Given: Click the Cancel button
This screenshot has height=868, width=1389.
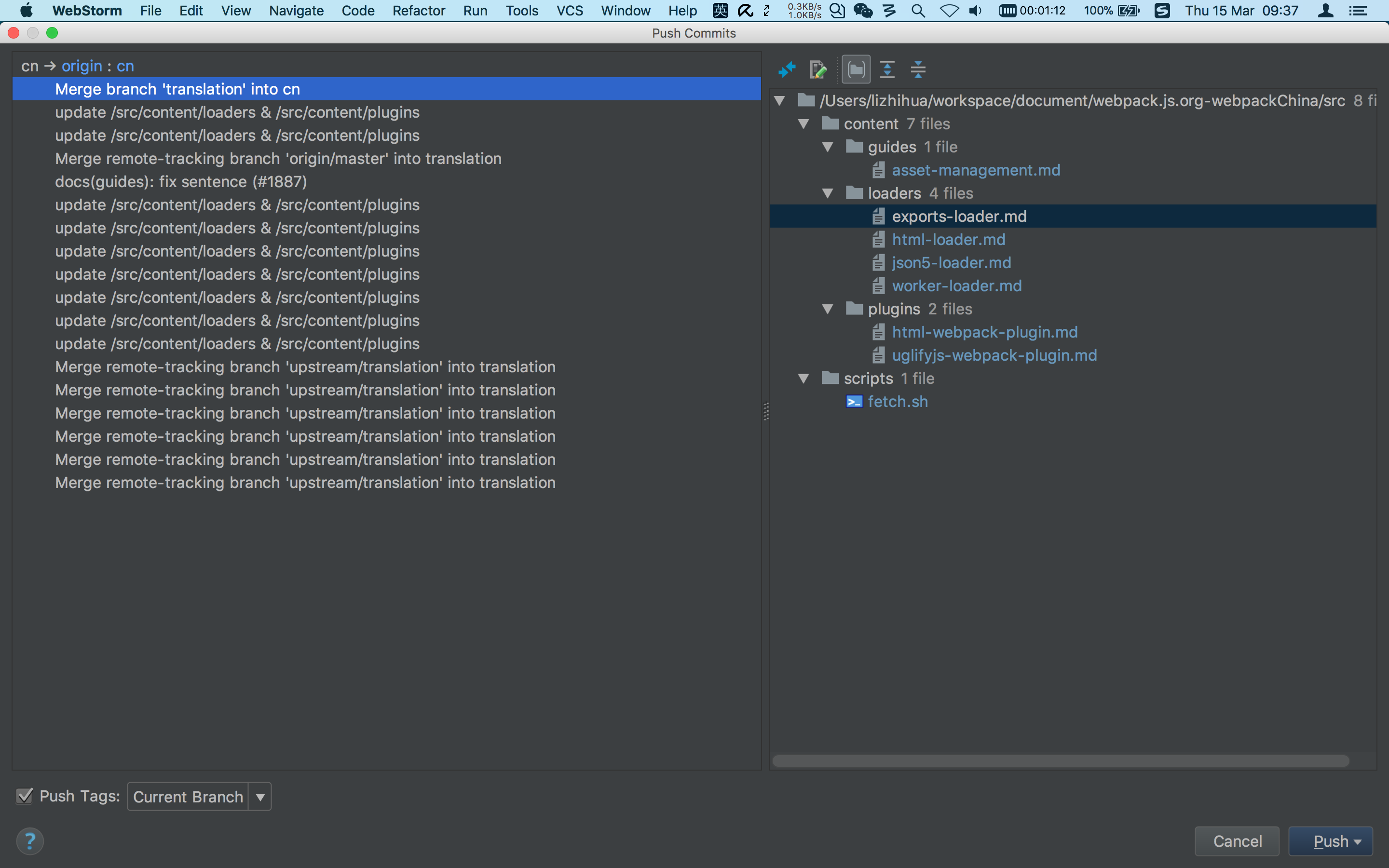Looking at the screenshot, I should [x=1237, y=841].
